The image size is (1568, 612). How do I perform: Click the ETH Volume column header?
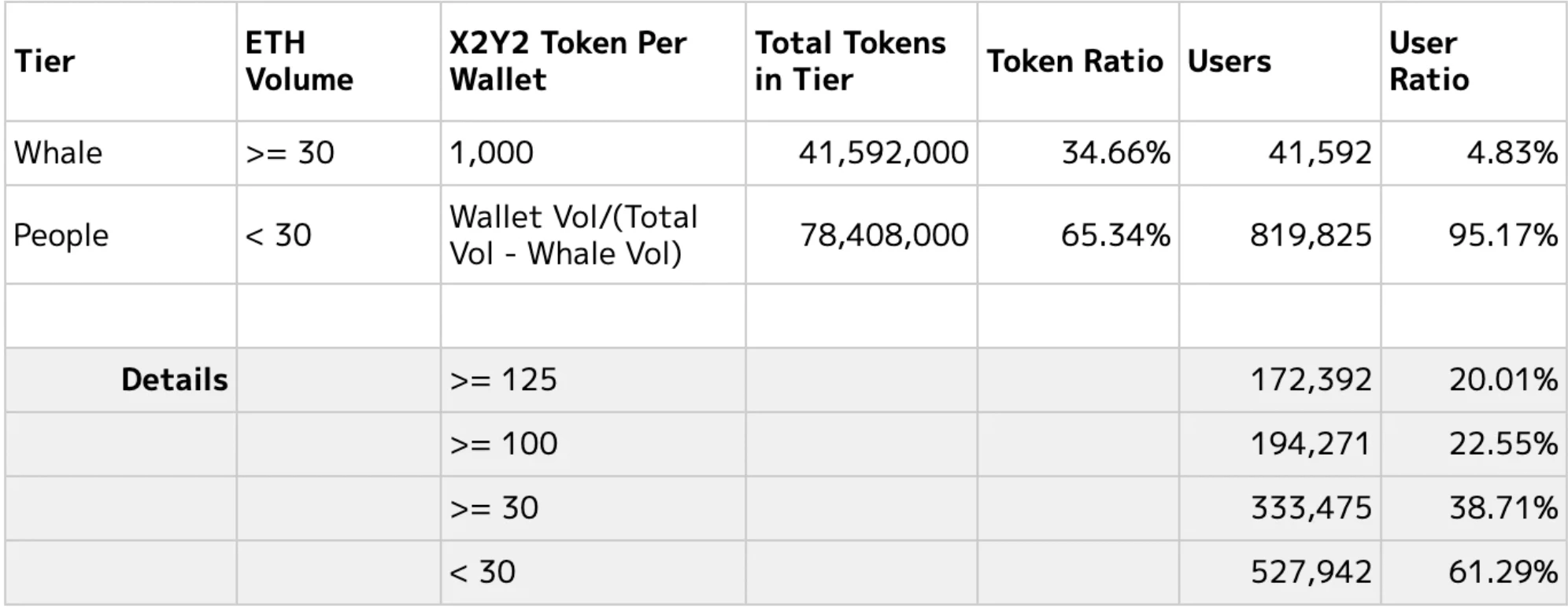pyautogui.click(x=299, y=61)
